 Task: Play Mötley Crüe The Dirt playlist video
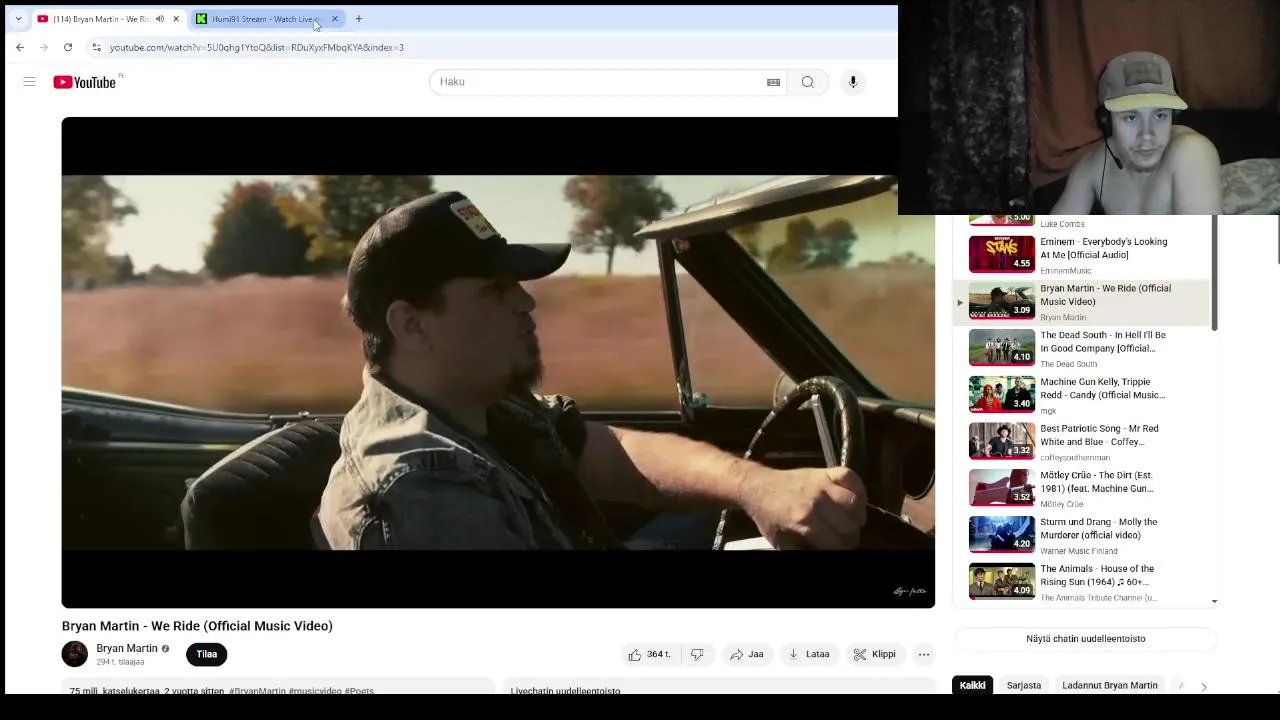(1082, 488)
